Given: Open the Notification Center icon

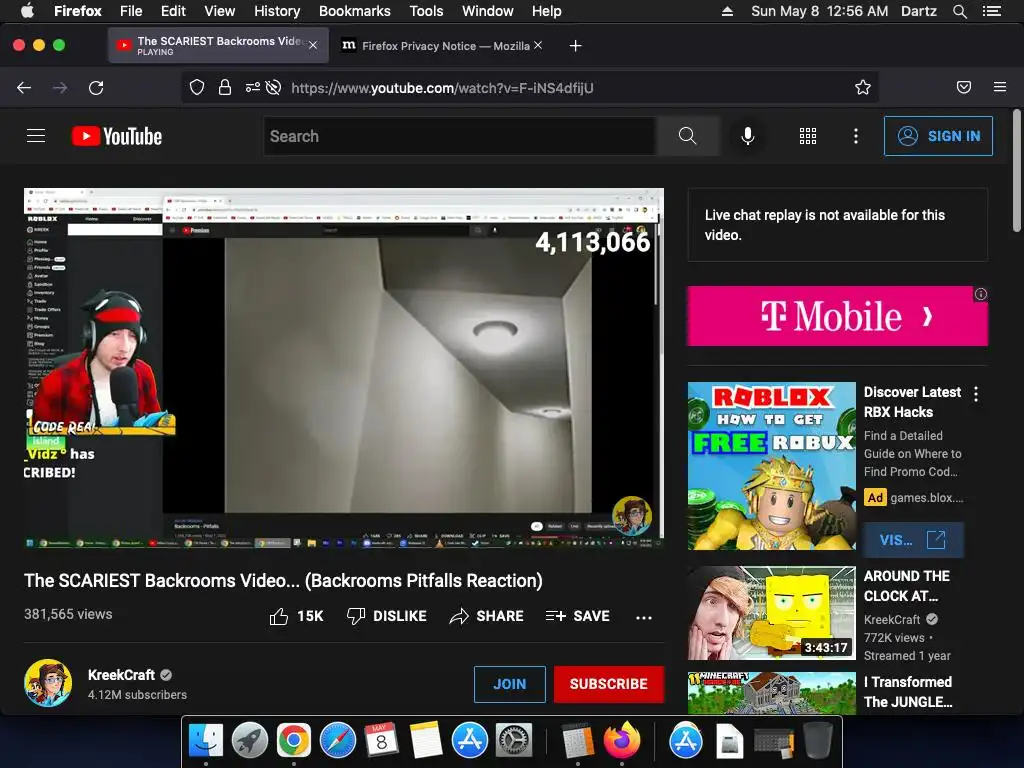Looking at the screenshot, I should 992,11.
